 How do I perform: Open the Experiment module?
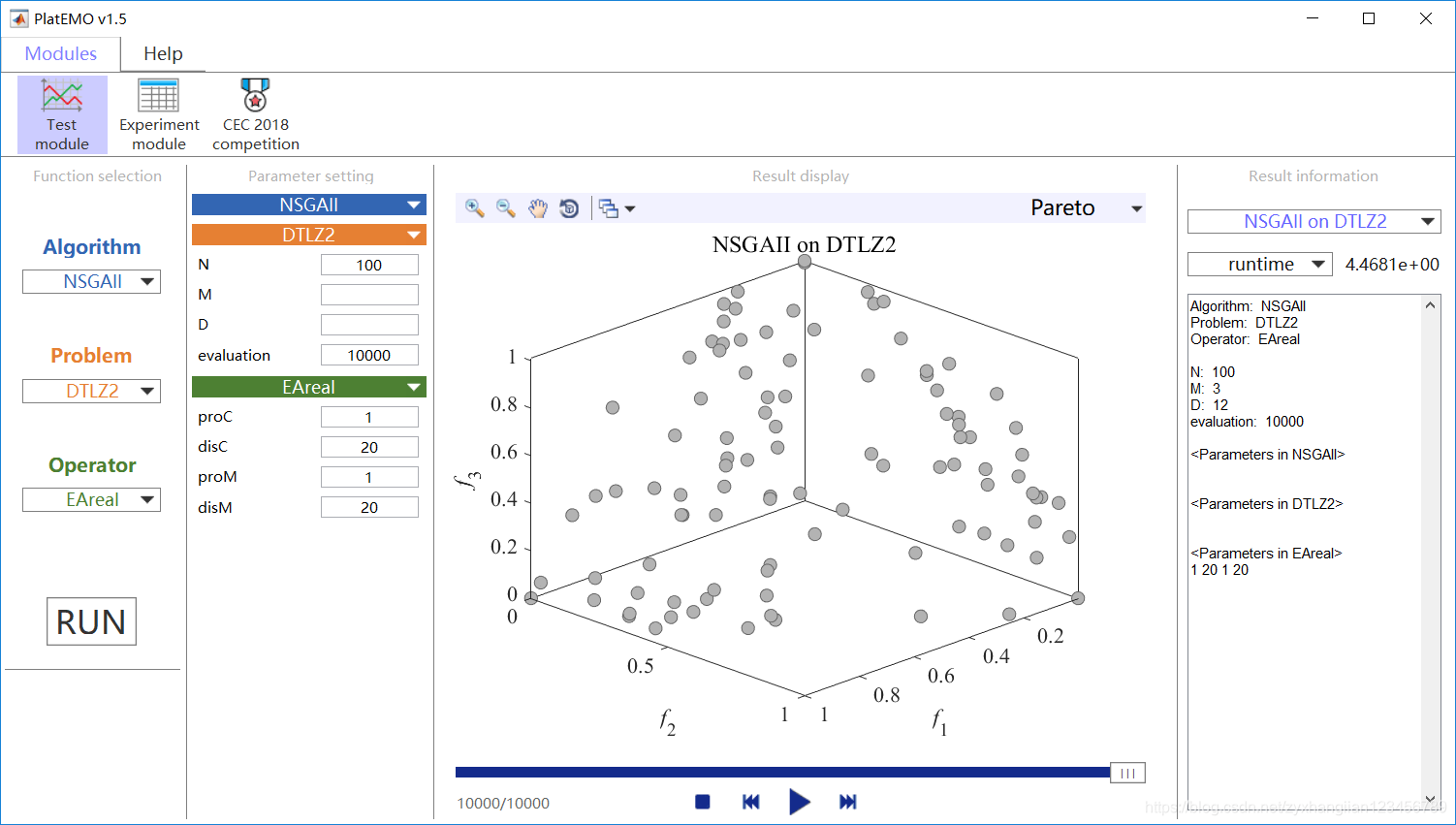click(158, 111)
